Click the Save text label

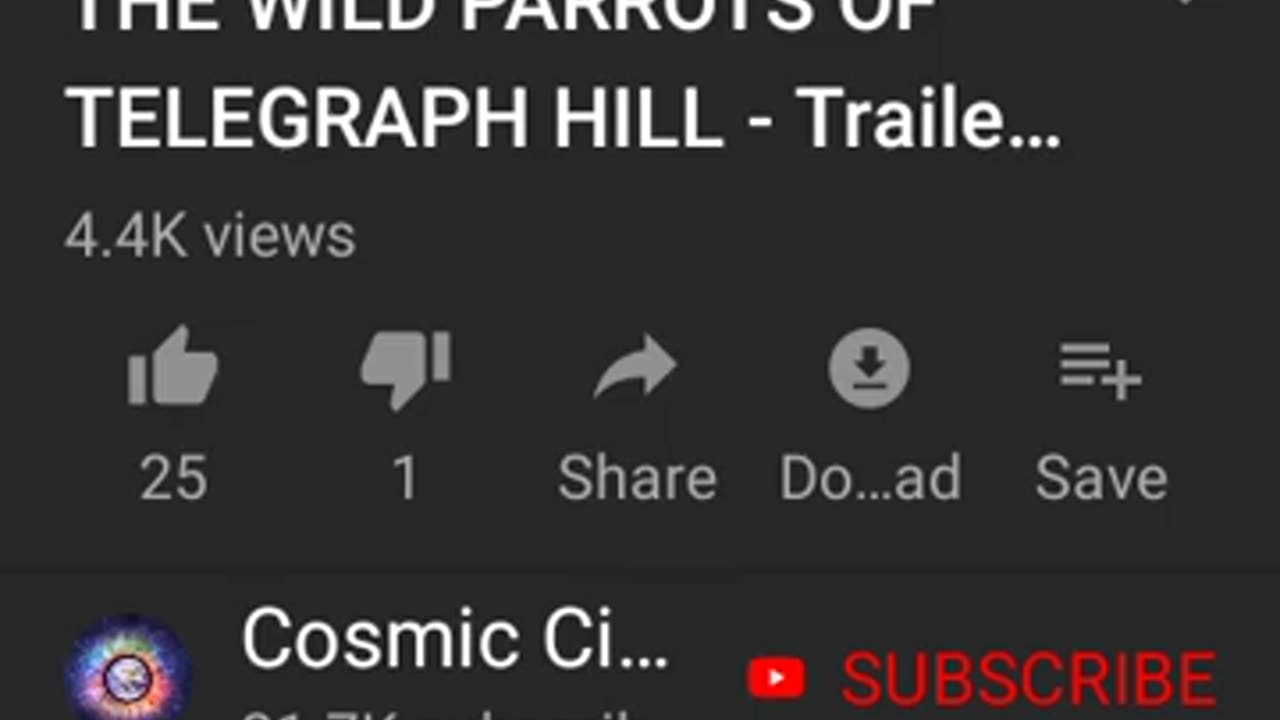pyautogui.click(x=1101, y=478)
